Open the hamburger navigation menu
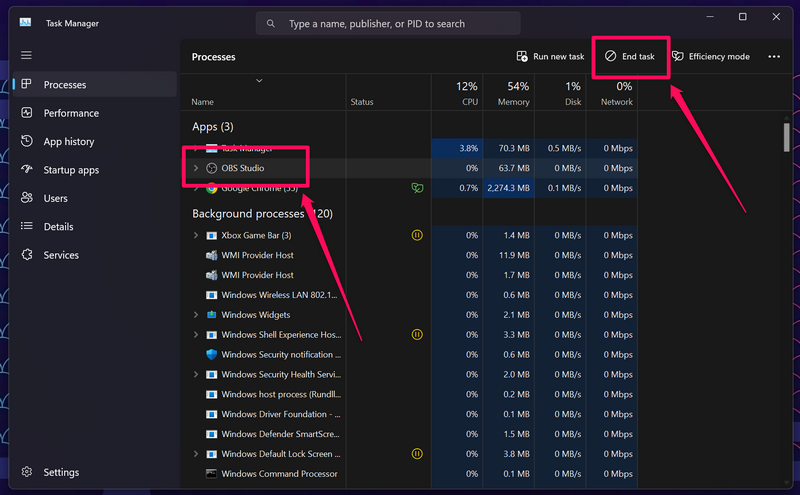 26,56
